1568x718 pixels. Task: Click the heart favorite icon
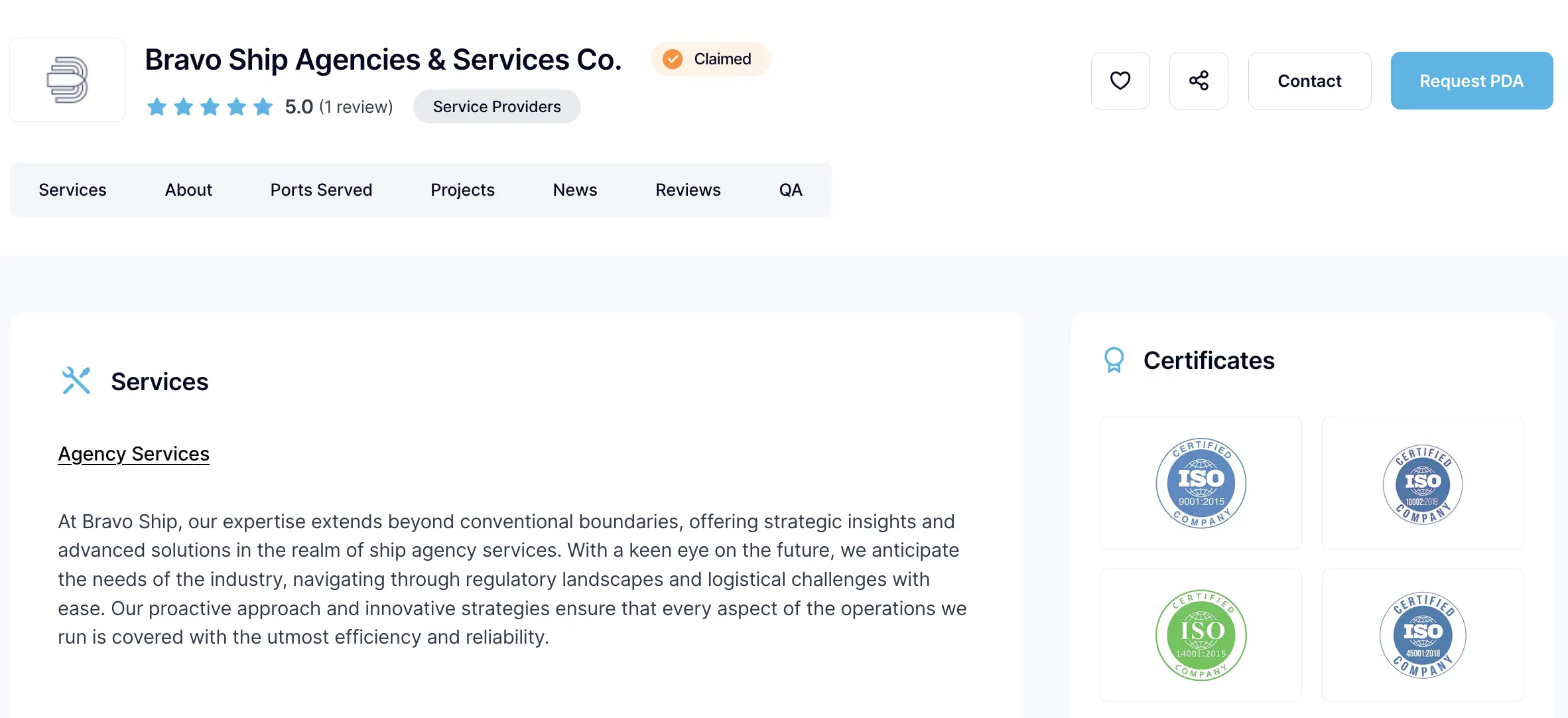click(1120, 80)
